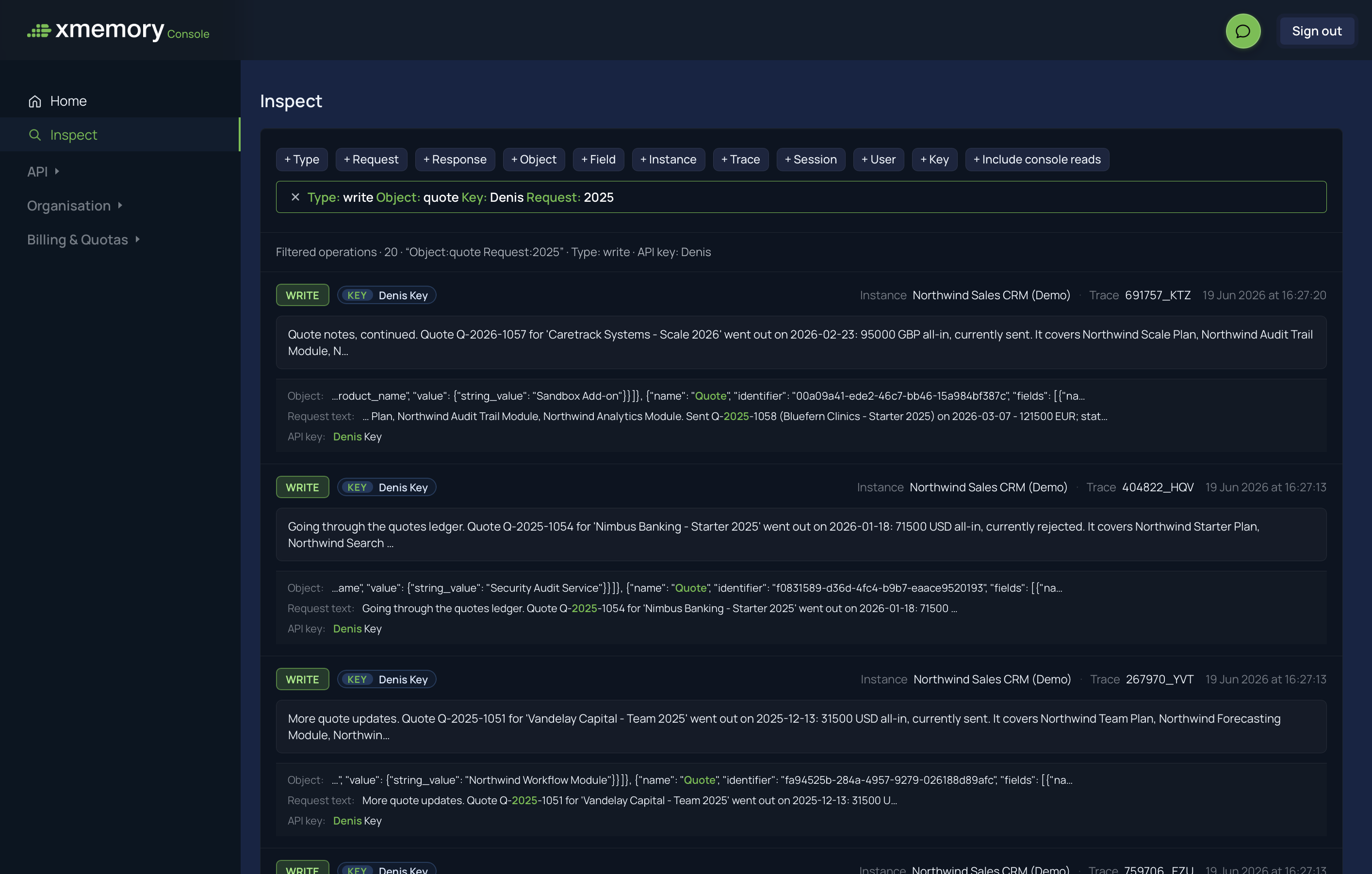Screen dimensions: 1372x874
Task: Add a Request filter chip
Action: point(372,160)
